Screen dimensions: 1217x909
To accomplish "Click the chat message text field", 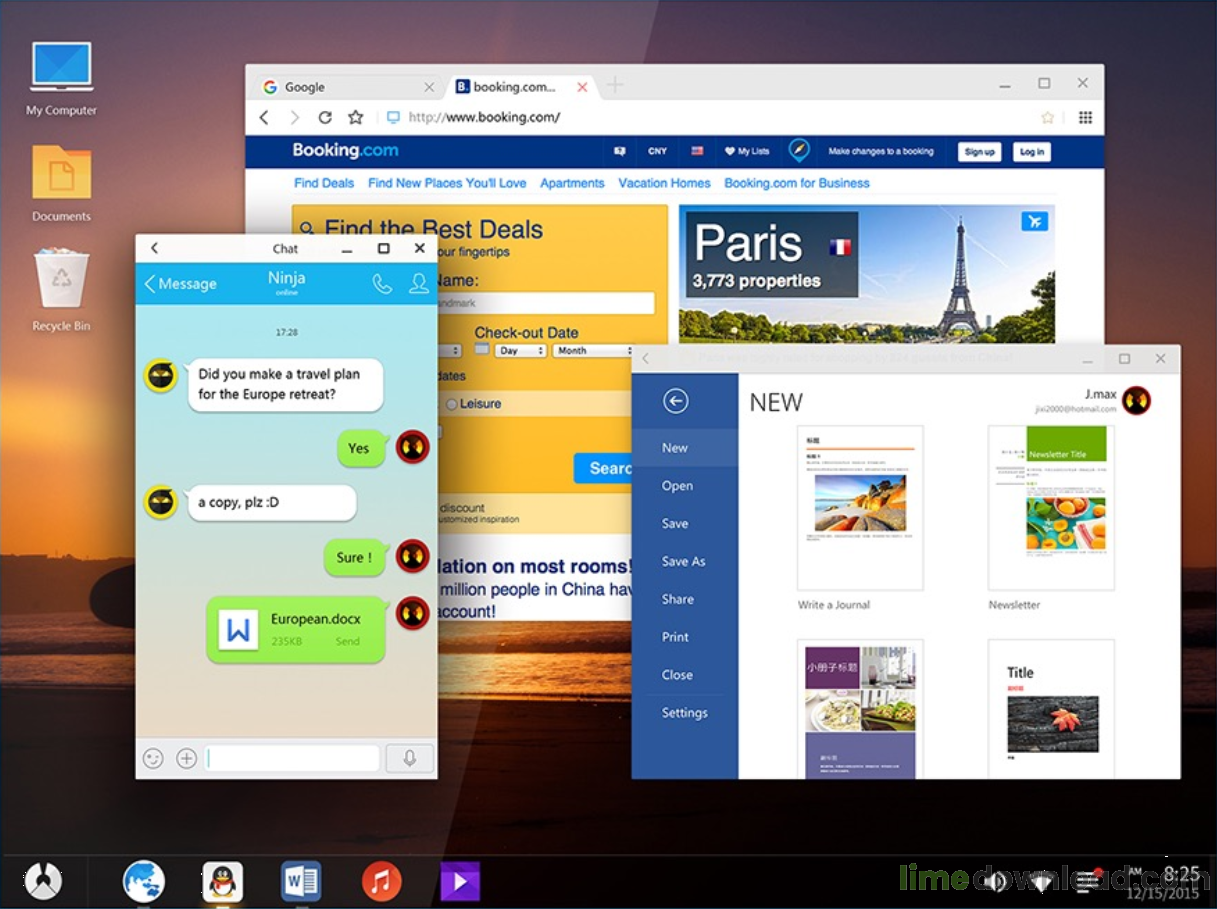I will pyautogui.click(x=292, y=758).
